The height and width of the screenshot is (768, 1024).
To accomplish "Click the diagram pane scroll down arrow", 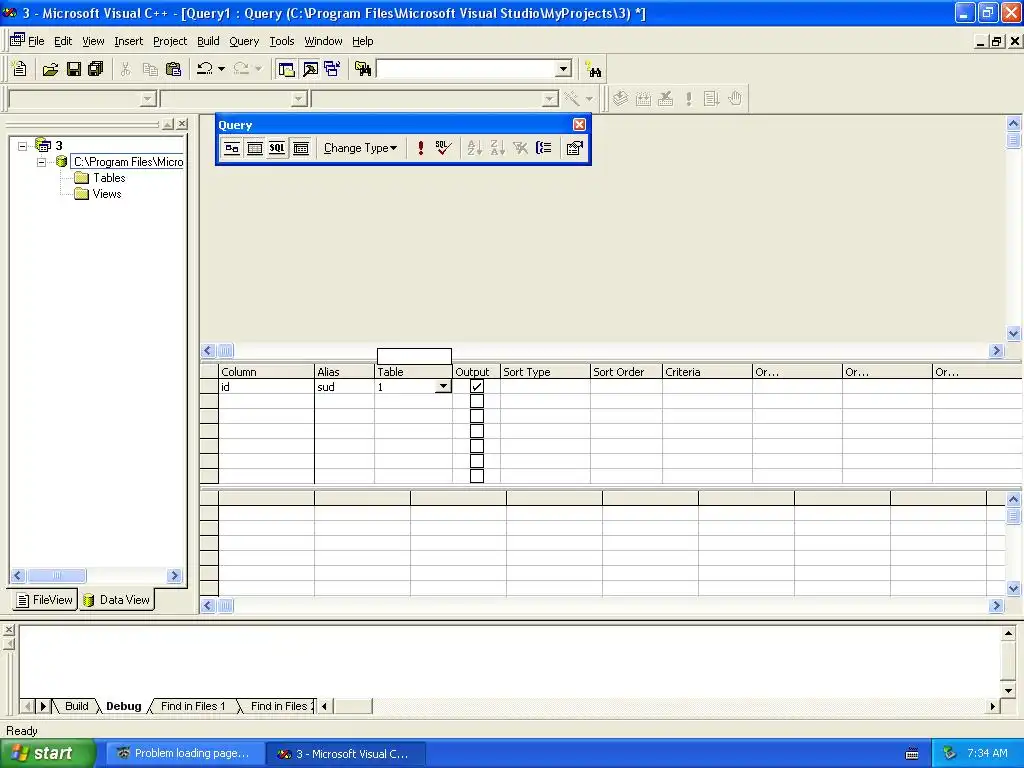I will coord(1014,334).
